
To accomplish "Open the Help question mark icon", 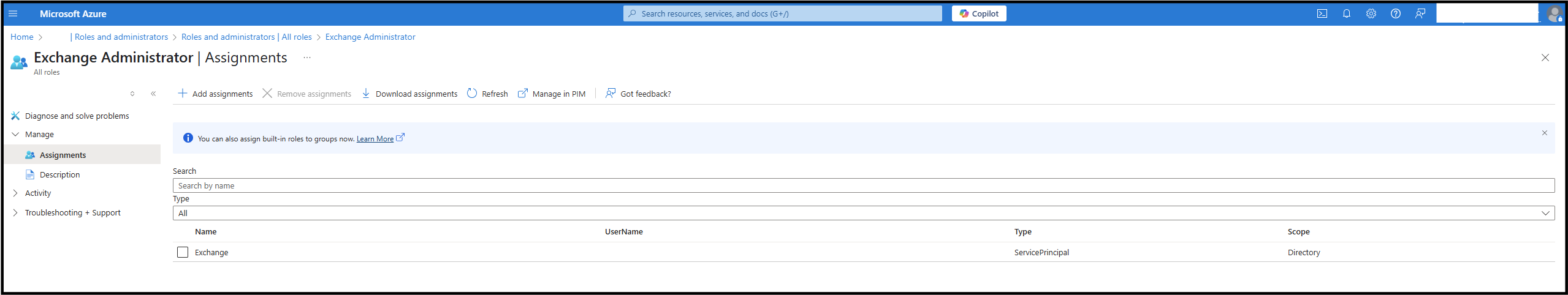I will point(1396,13).
